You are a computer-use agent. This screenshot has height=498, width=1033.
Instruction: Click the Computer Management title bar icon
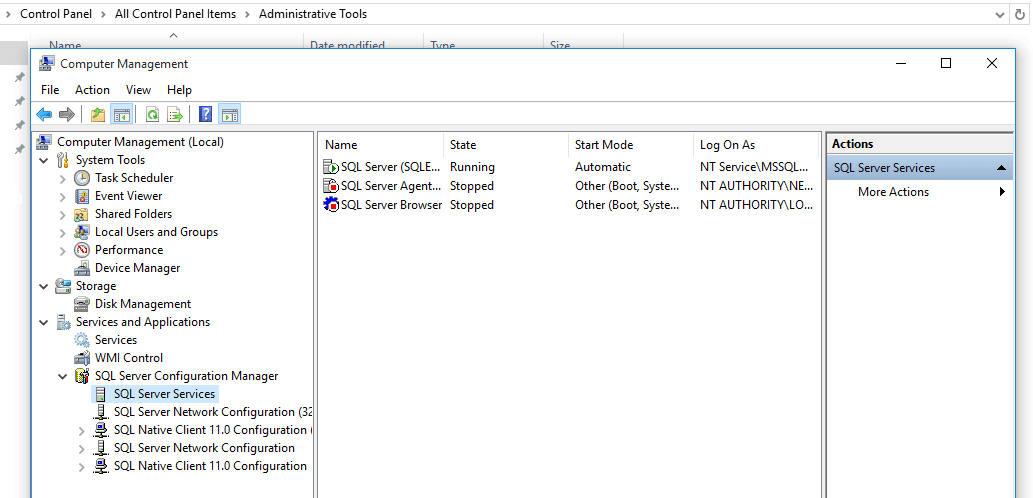point(47,63)
